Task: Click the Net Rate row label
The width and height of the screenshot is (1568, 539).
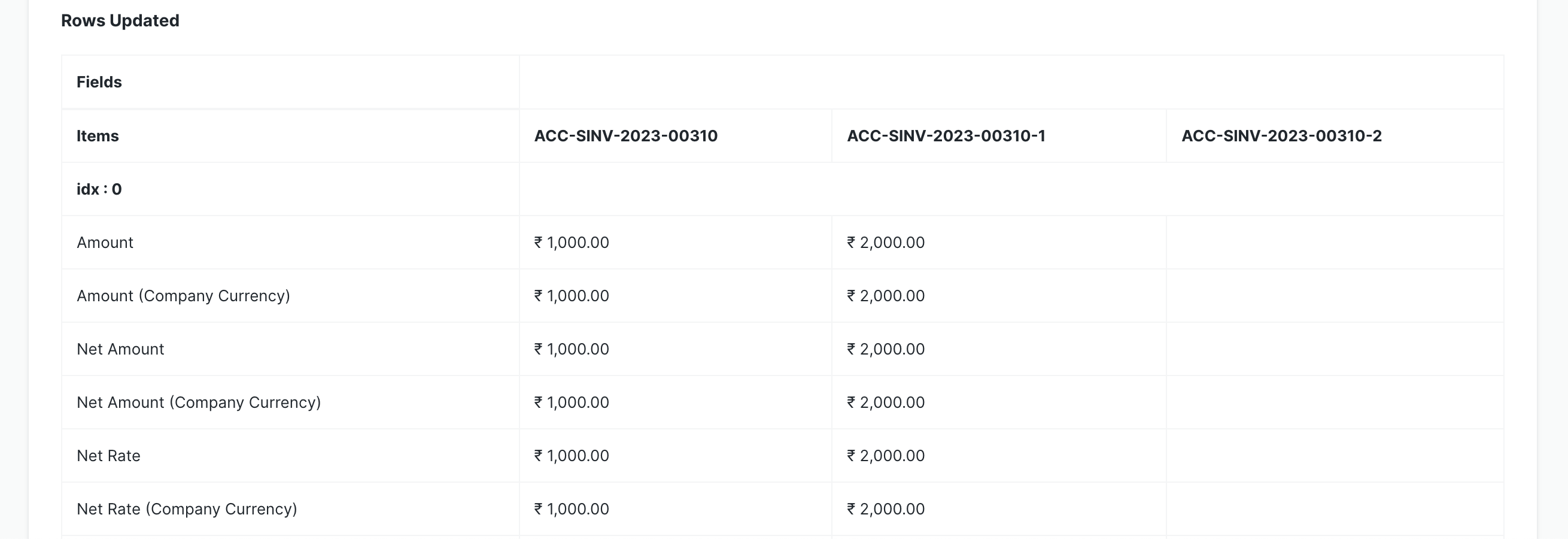Action: coord(108,456)
